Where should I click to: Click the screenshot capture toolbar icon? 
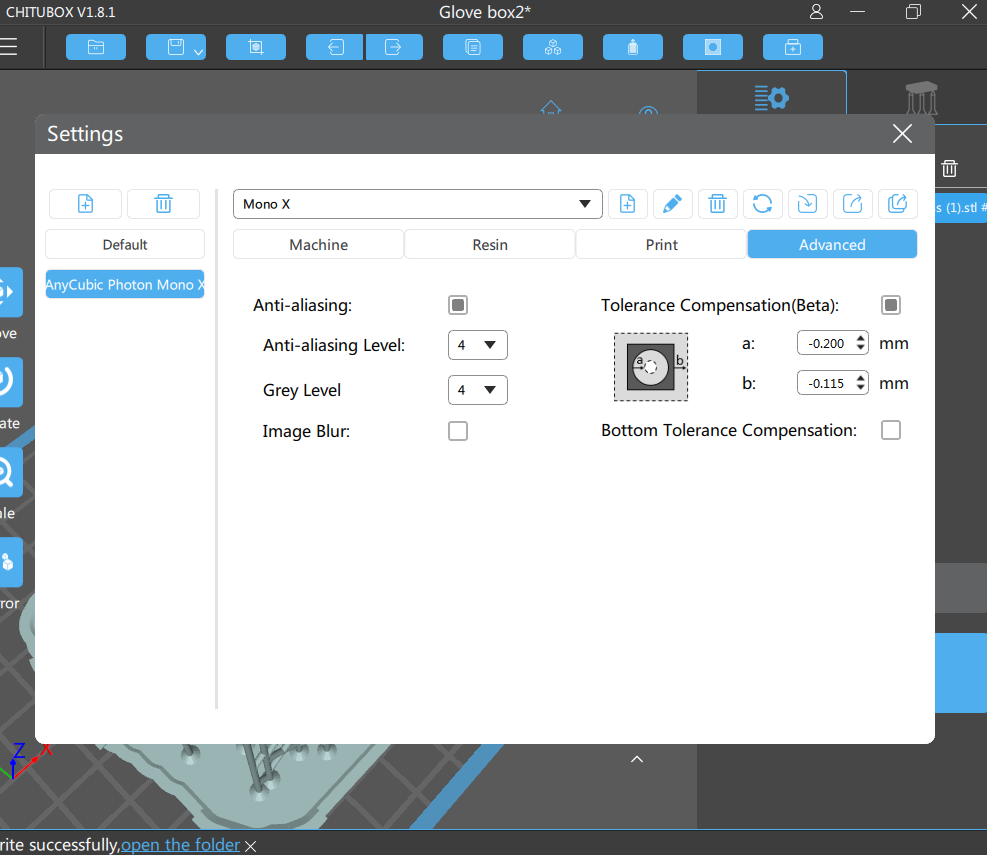point(256,47)
